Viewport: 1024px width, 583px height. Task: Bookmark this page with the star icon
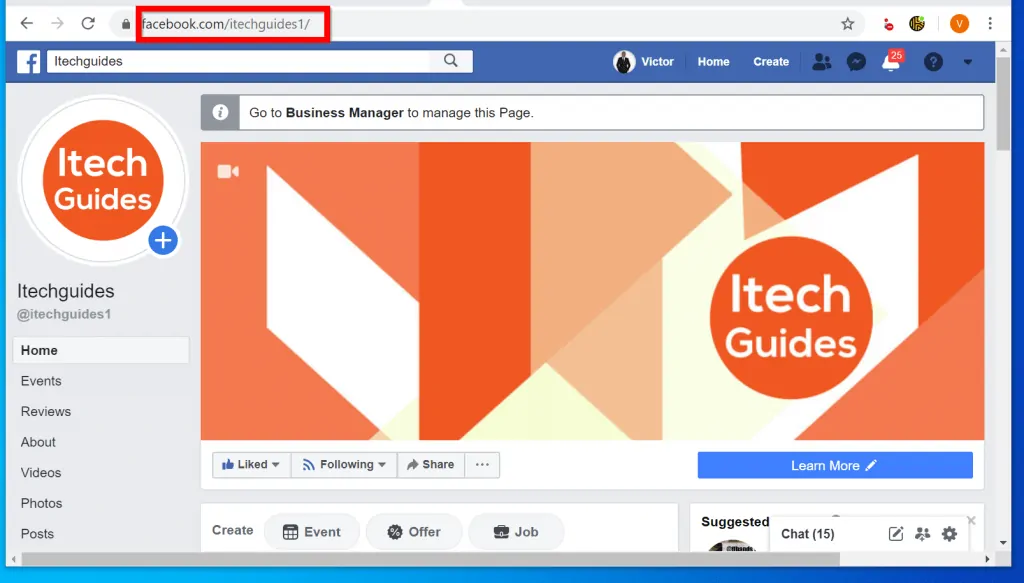(848, 24)
